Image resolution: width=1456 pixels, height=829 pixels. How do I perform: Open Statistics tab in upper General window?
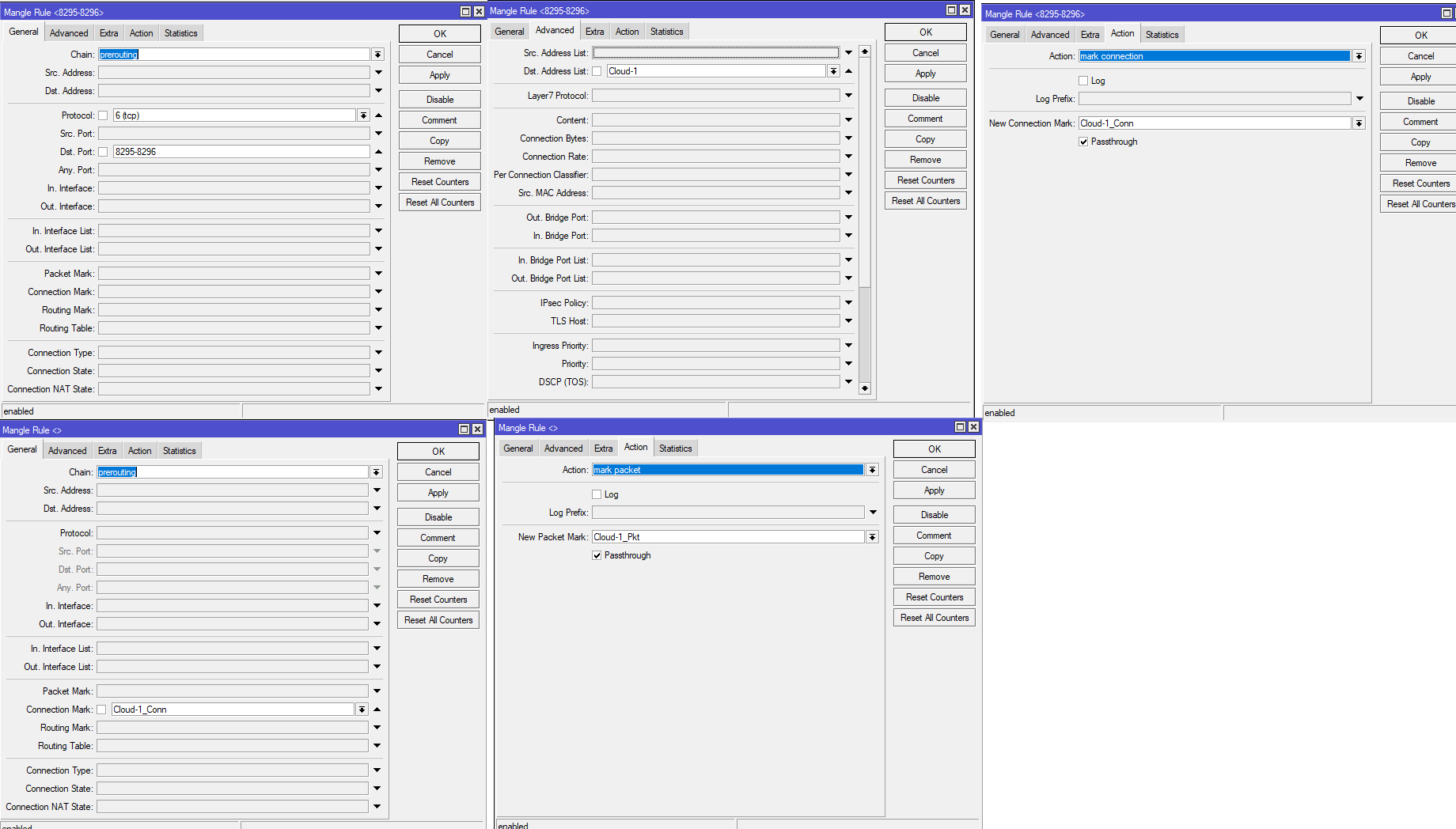tap(181, 33)
